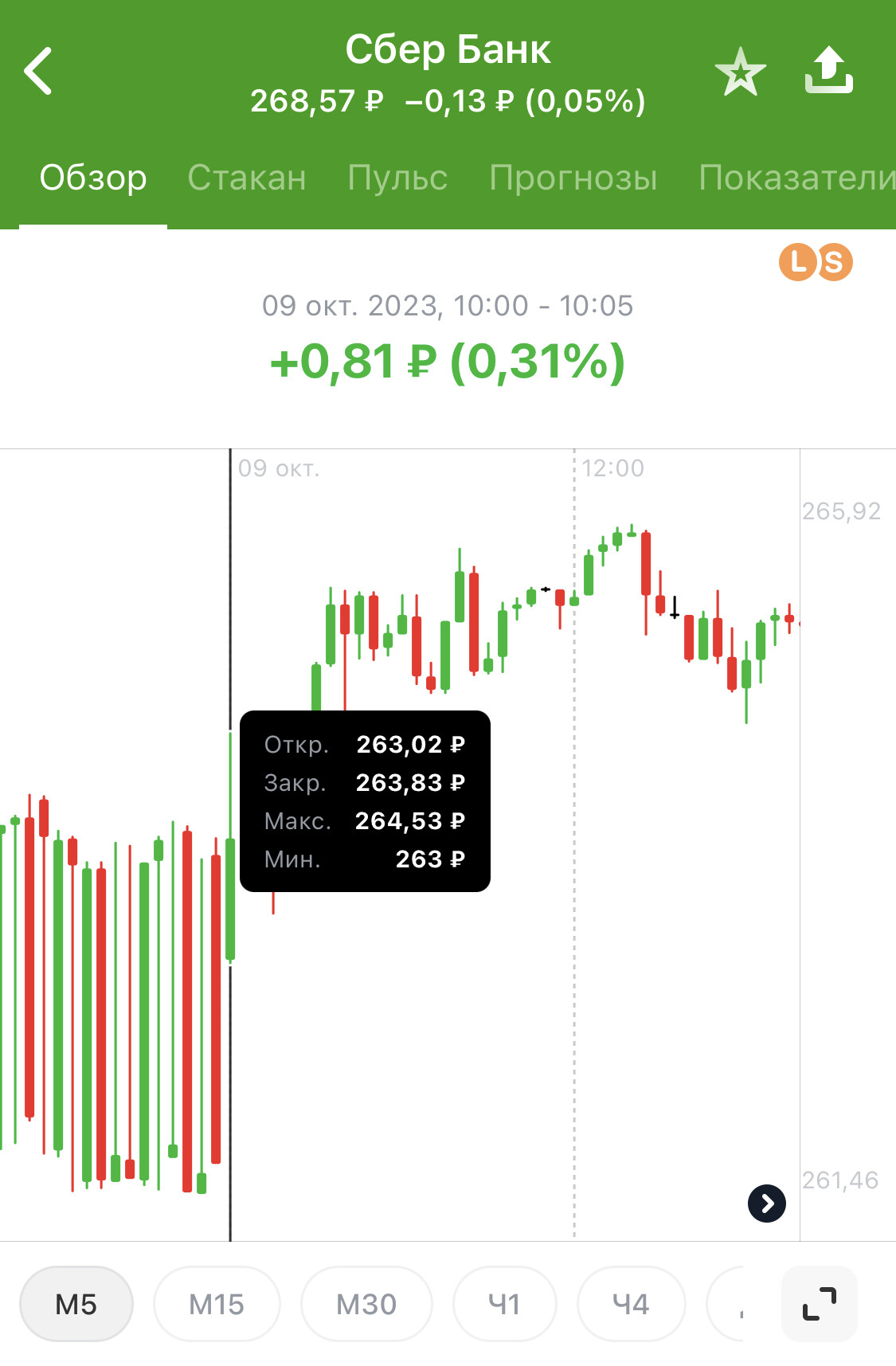Open fullscreen chart expand icon

pyautogui.click(x=820, y=1304)
